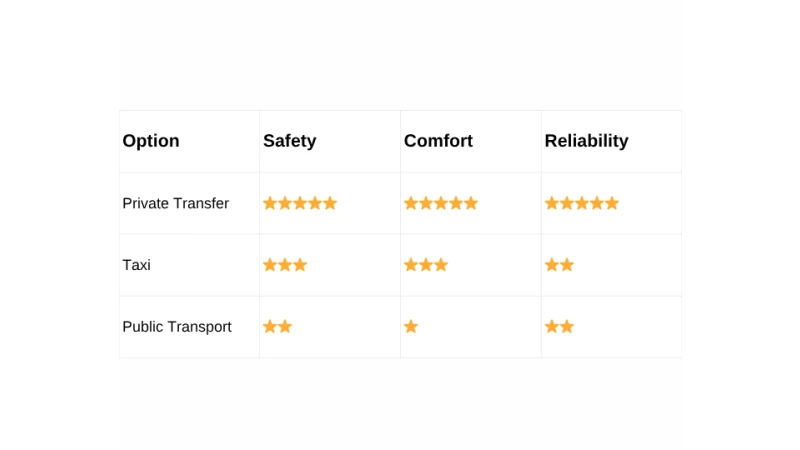Screen dimensions: 800x450
Task: Click the Taxi Reliability two-star rating
Action: tap(559, 265)
